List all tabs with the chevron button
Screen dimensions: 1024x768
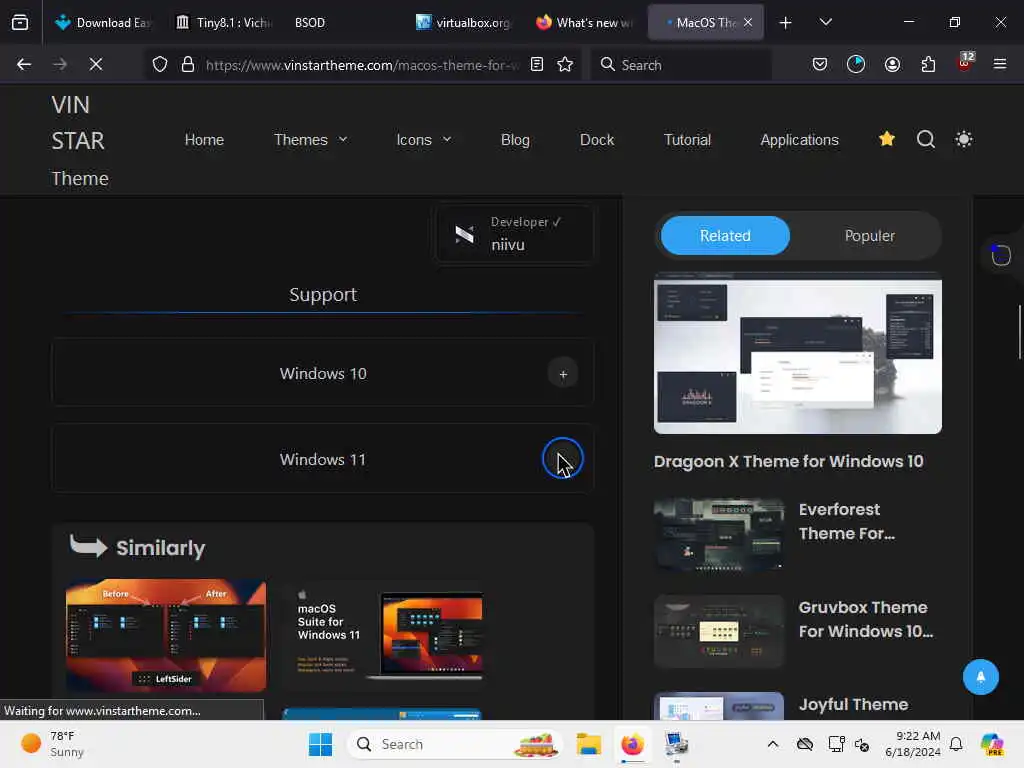pos(826,22)
